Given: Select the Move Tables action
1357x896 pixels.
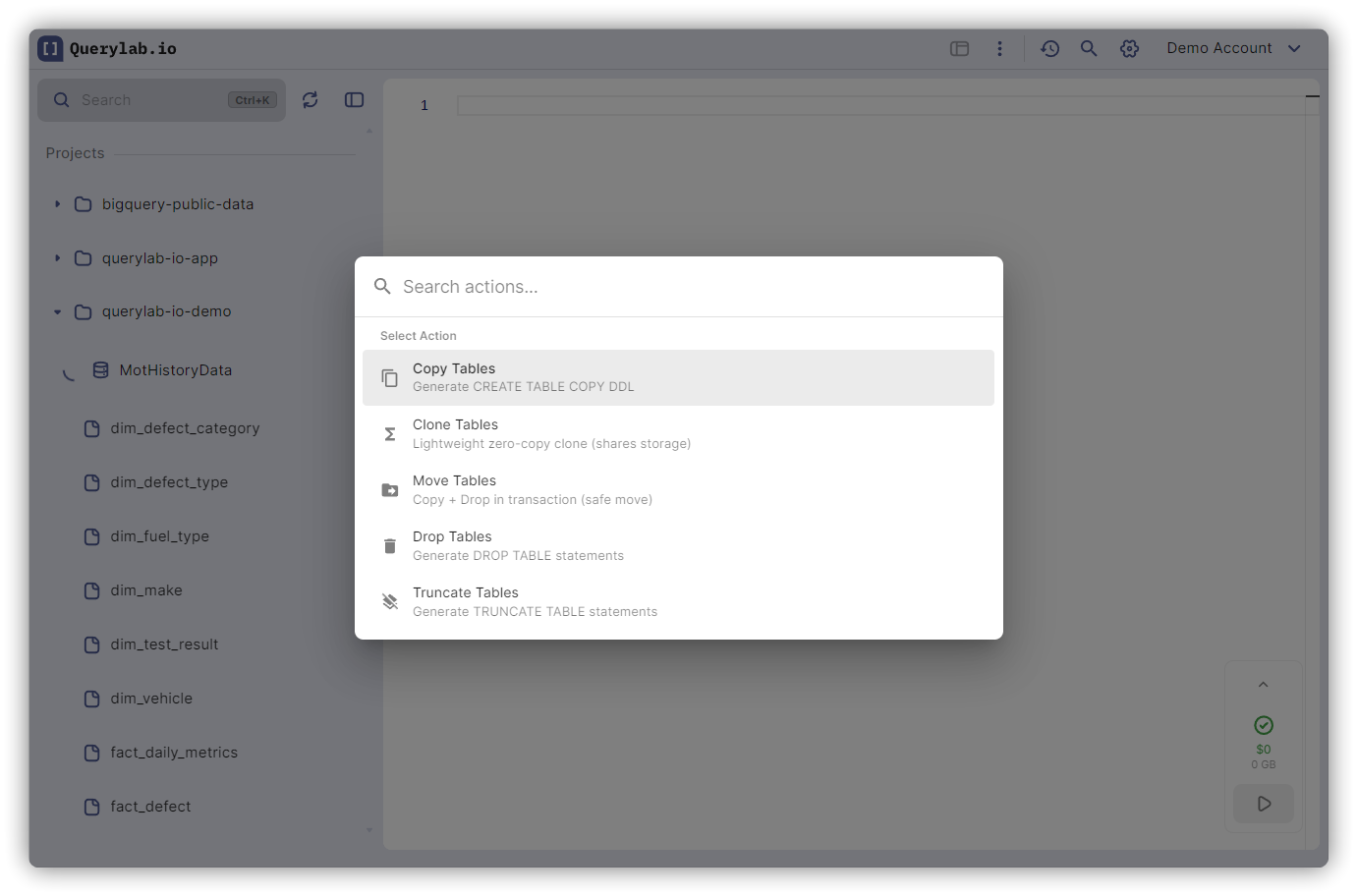Looking at the screenshot, I should coord(677,489).
